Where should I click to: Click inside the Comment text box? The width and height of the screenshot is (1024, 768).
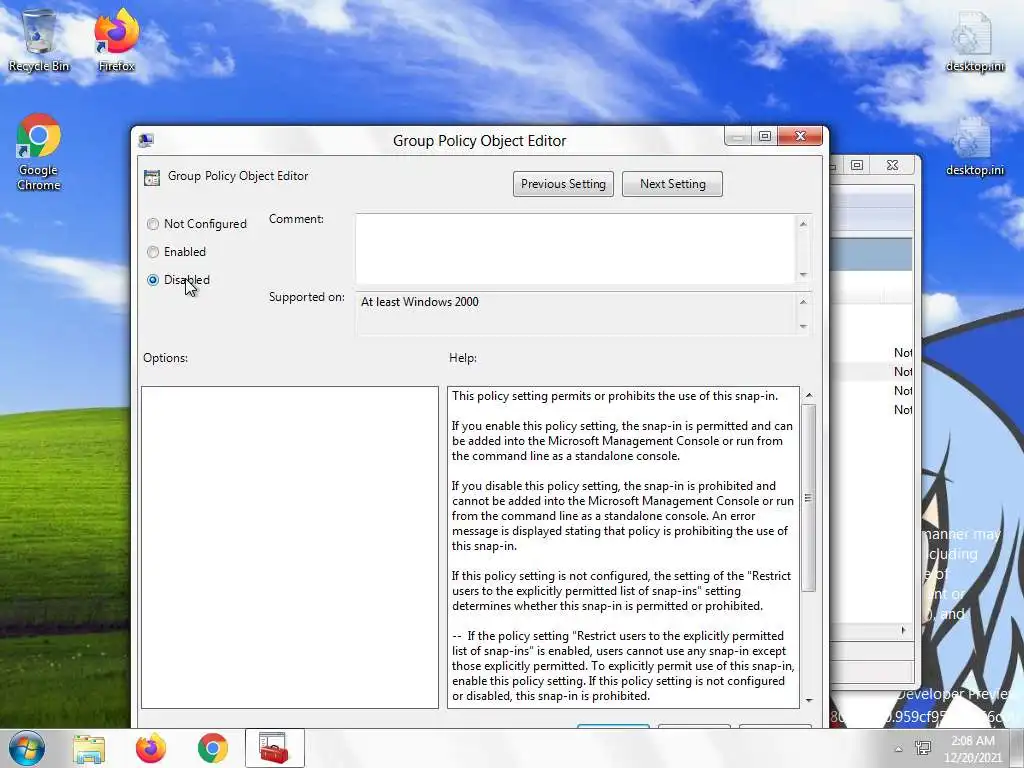pos(575,249)
